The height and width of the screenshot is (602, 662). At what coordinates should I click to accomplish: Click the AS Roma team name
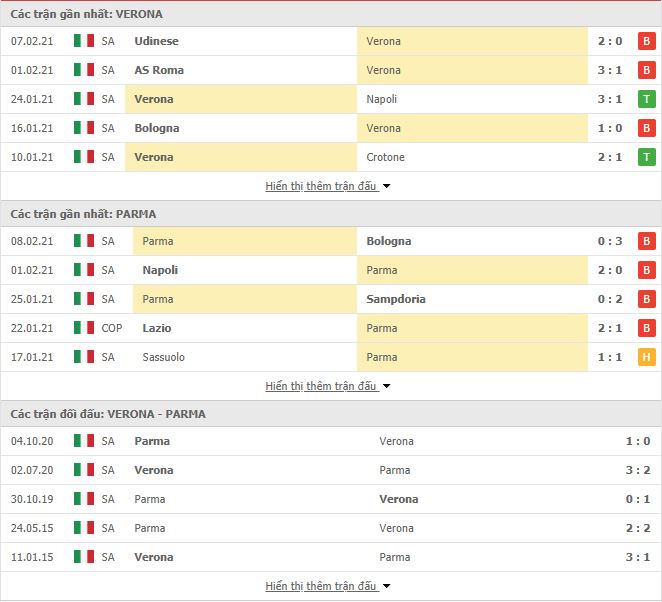159,70
